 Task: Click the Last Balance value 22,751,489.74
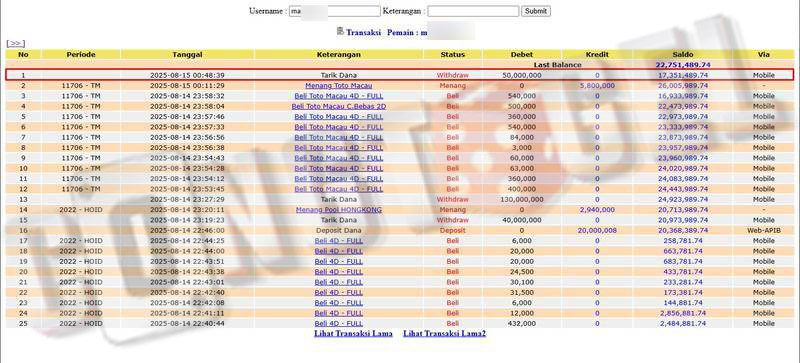pyautogui.click(x=683, y=65)
